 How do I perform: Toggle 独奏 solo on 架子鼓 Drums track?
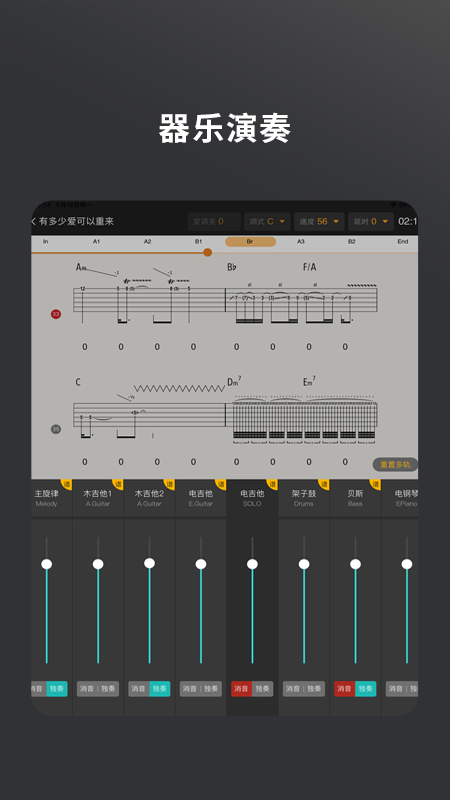pos(314,689)
